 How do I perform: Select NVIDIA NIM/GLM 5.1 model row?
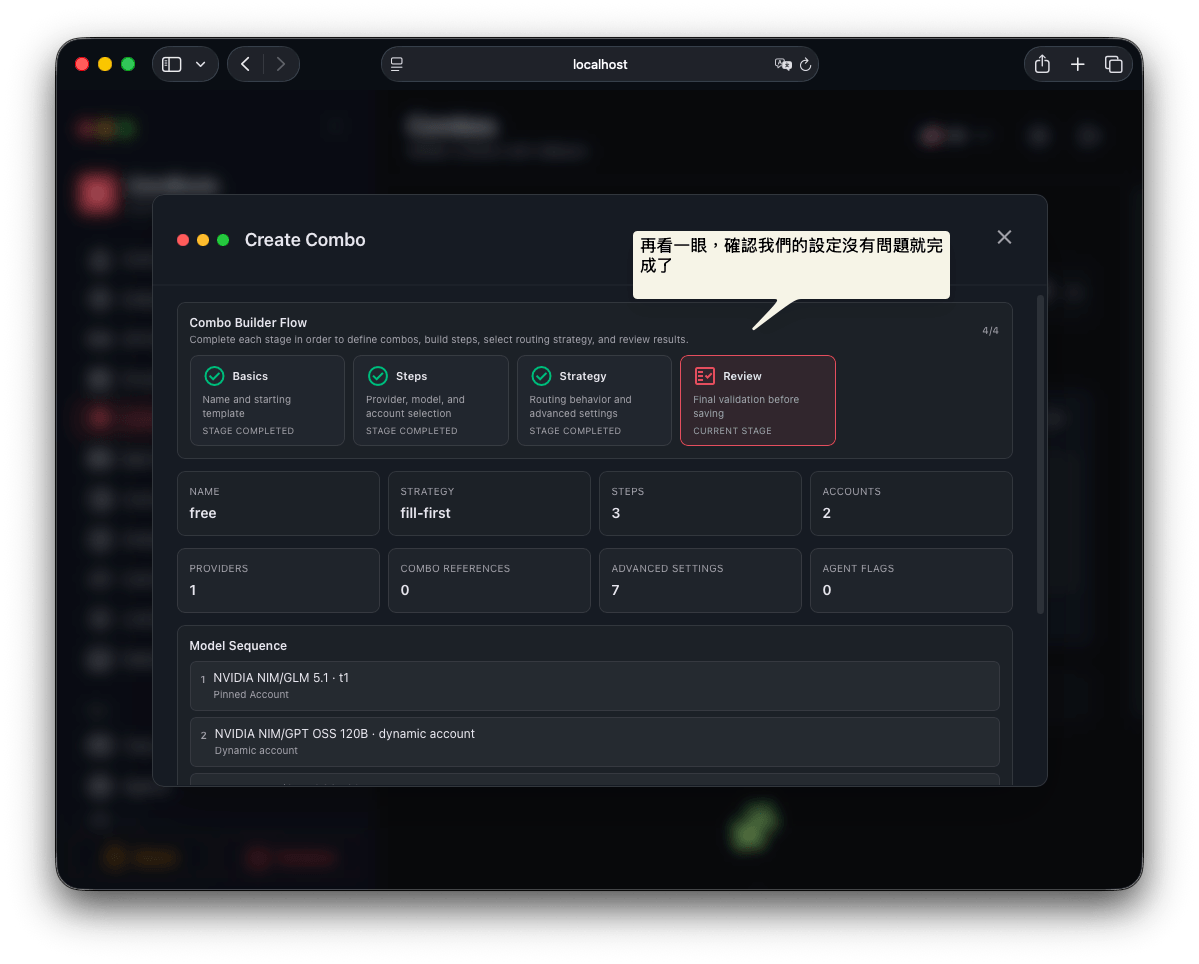click(595, 686)
